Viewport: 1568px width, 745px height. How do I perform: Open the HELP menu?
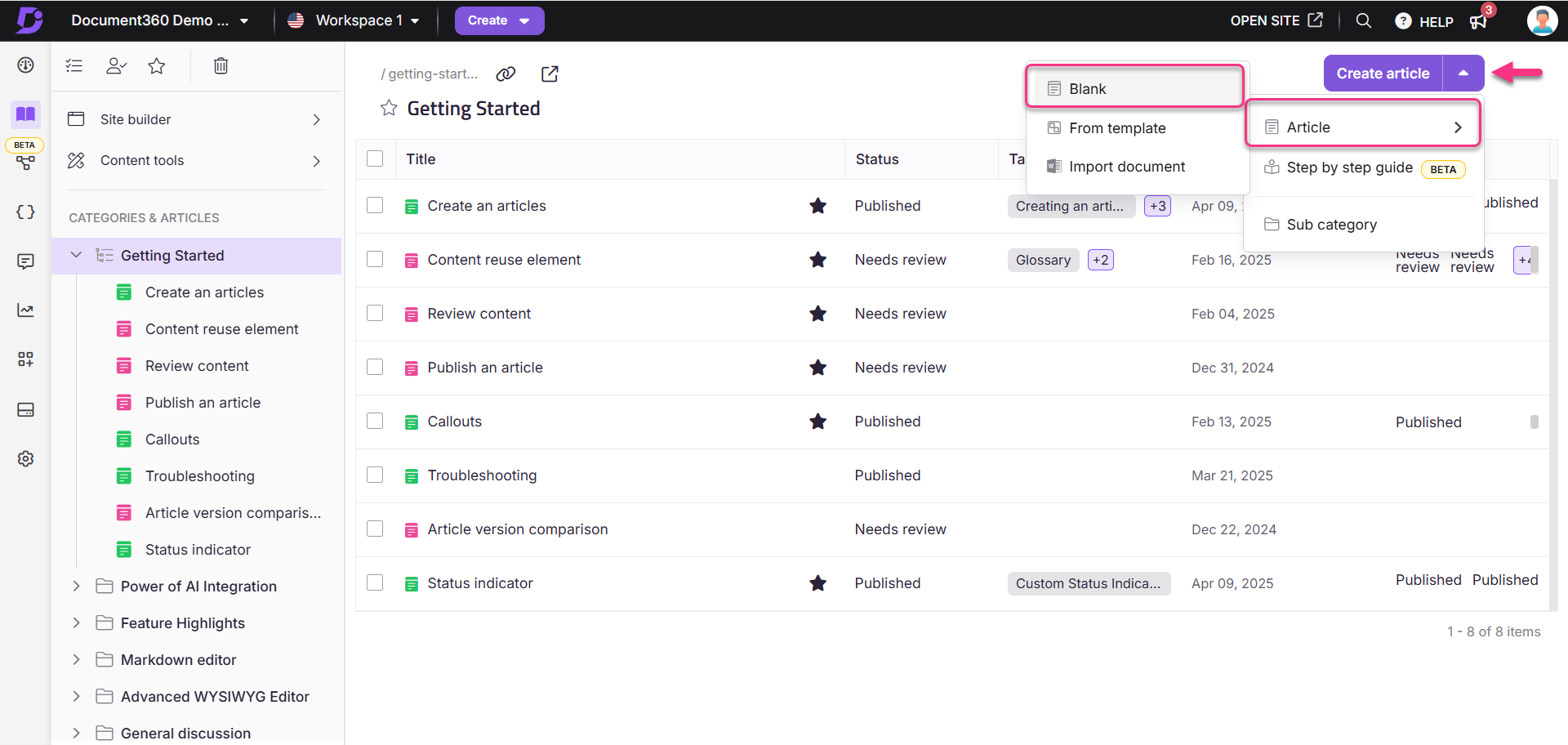click(1424, 21)
